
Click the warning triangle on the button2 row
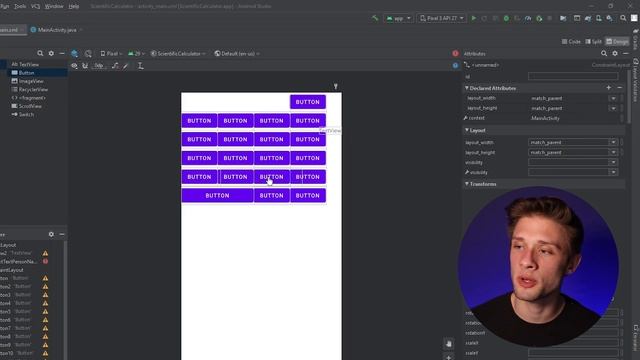(x=45, y=287)
